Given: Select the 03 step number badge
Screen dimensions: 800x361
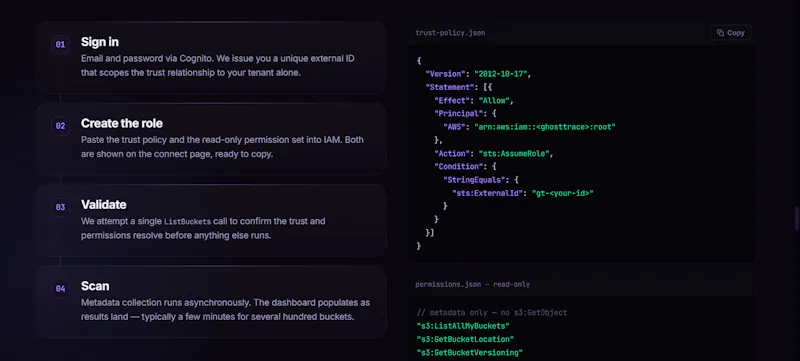Looking at the screenshot, I should (60, 208).
